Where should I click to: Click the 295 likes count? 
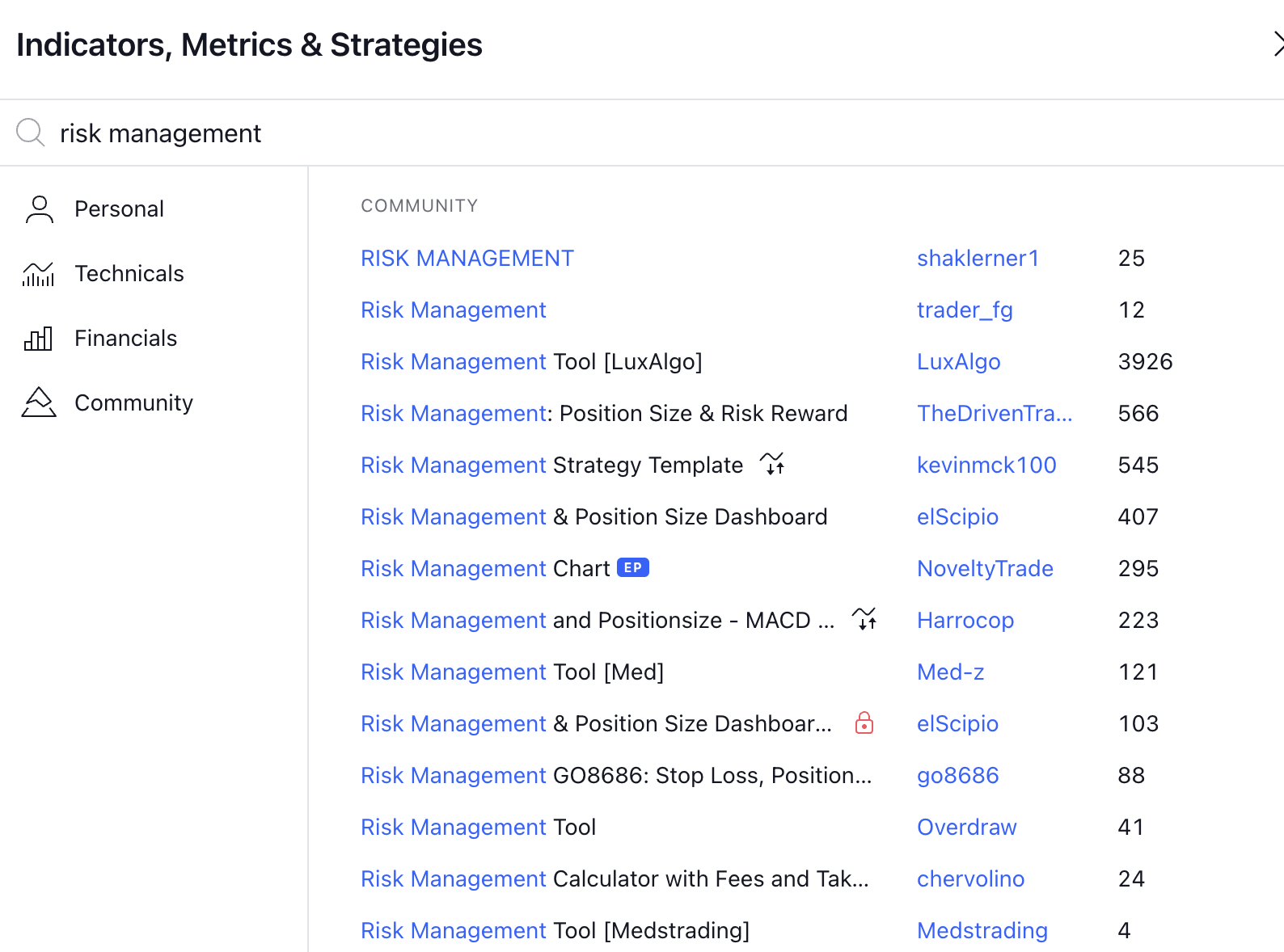[x=1138, y=568]
